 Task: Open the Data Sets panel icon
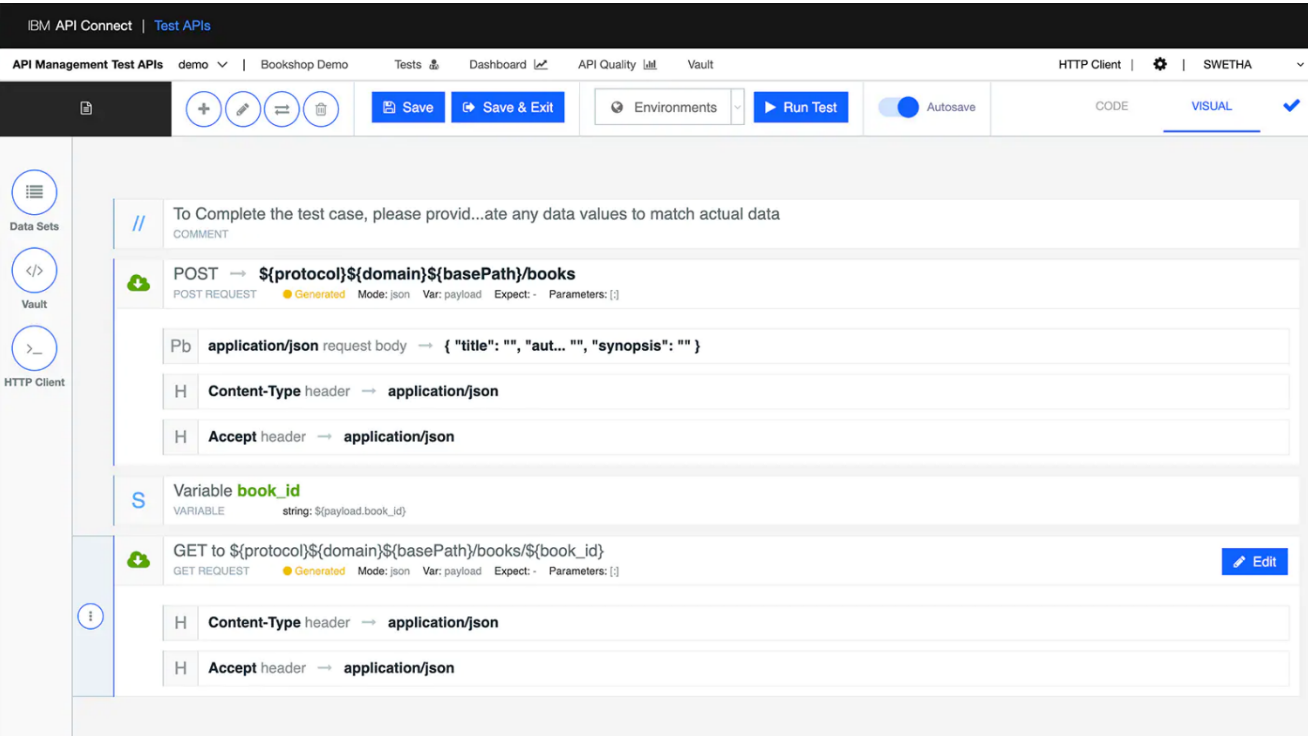tap(34, 192)
